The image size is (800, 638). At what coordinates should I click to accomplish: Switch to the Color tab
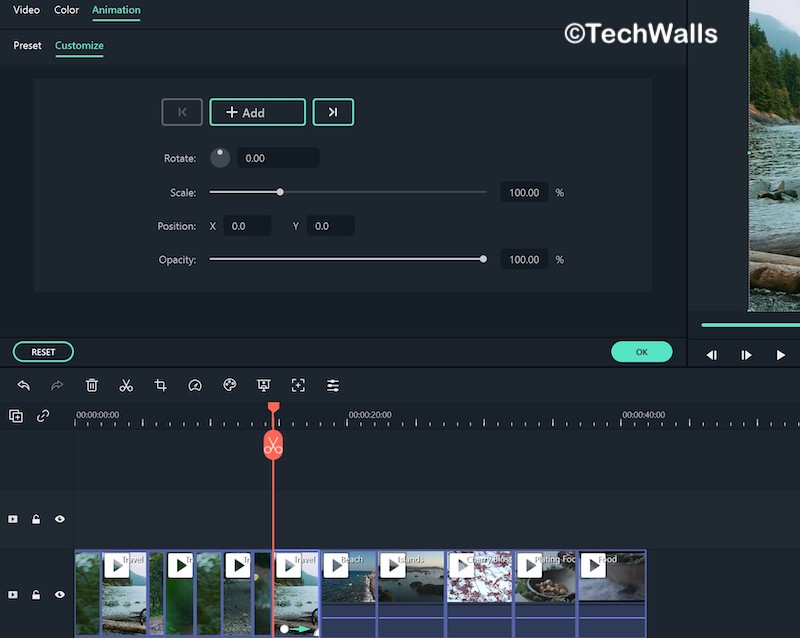(66, 10)
